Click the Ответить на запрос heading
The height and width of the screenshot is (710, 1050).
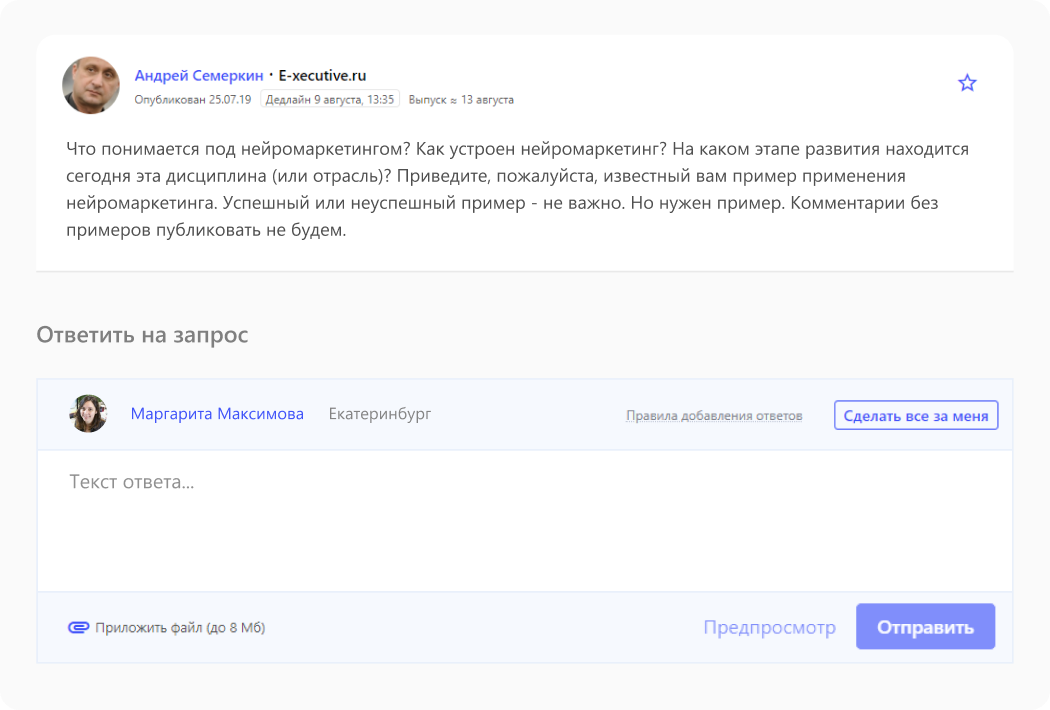[x=142, y=335]
